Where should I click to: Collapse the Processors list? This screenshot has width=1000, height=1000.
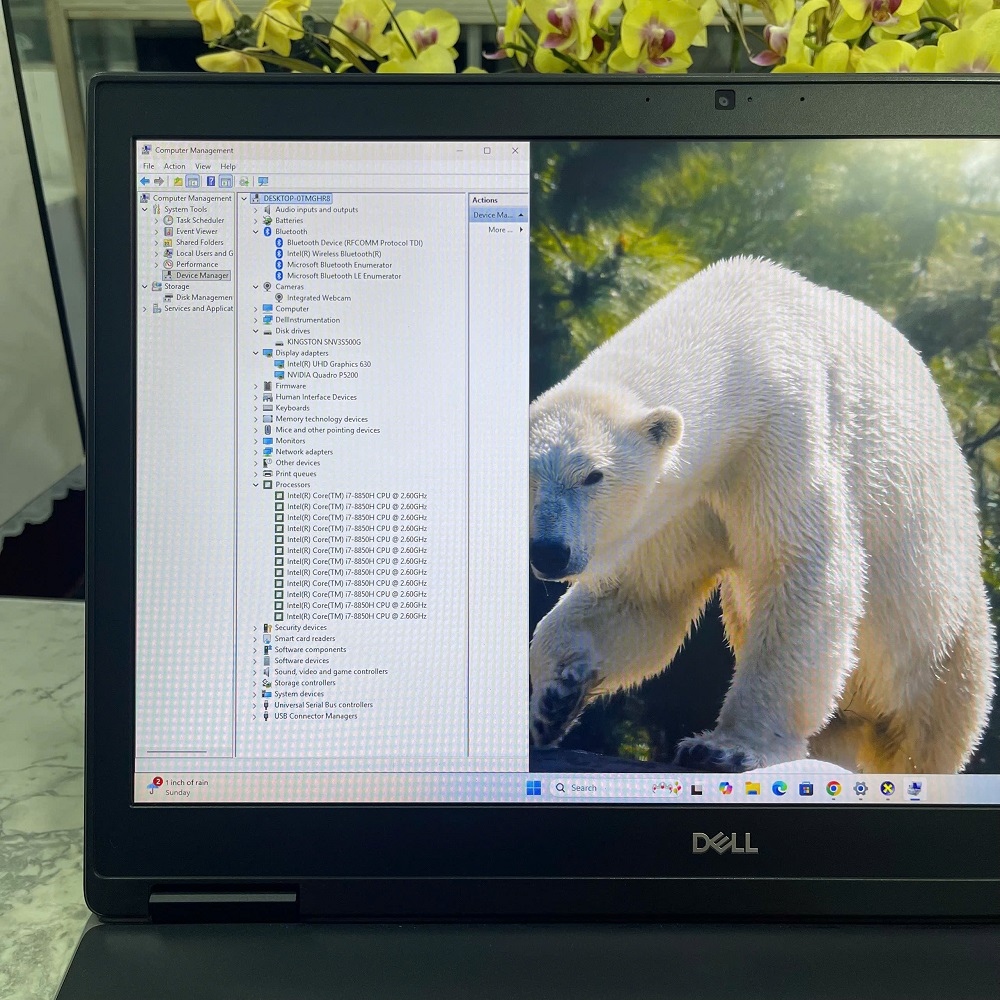pyautogui.click(x=257, y=484)
